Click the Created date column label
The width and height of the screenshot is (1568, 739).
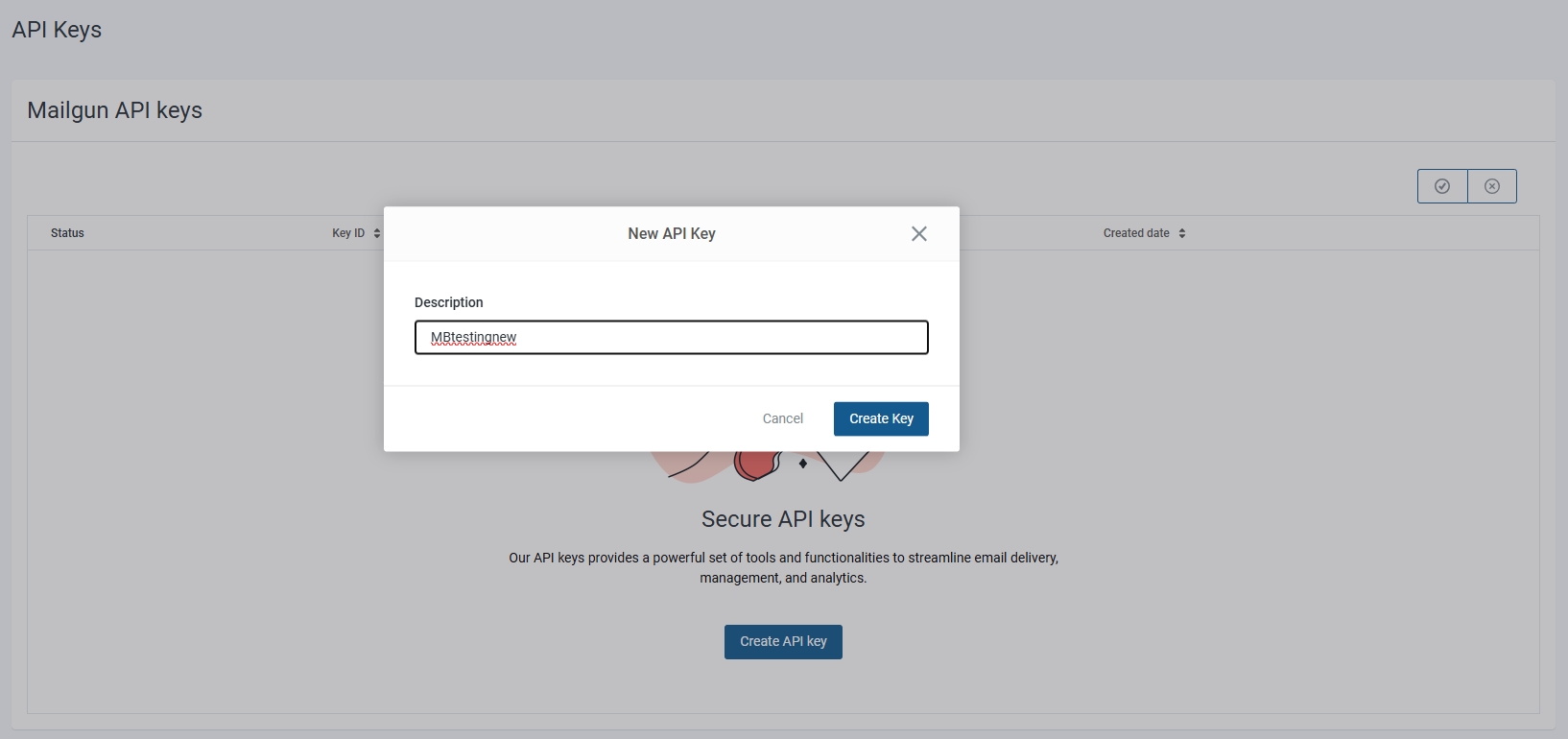click(x=1135, y=233)
